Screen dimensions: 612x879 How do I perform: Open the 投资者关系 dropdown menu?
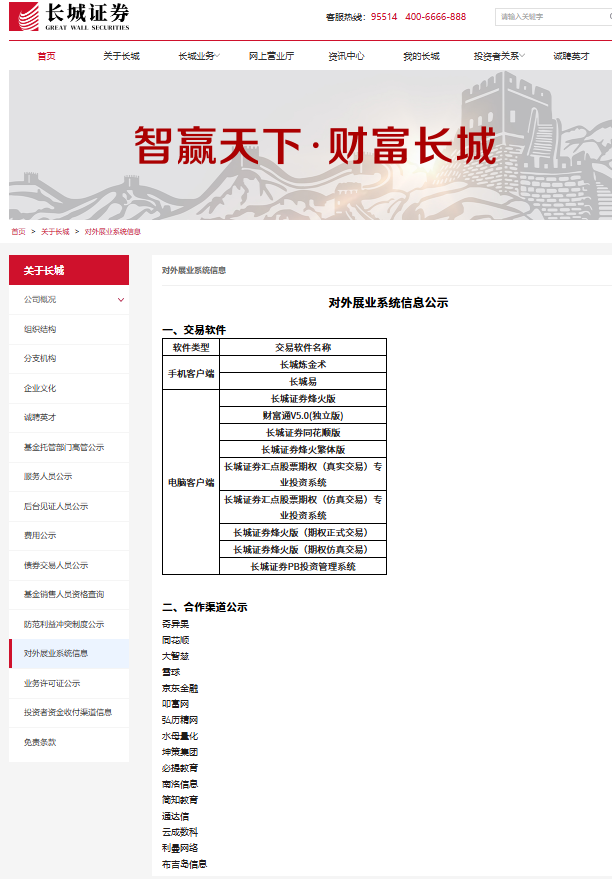tap(499, 56)
